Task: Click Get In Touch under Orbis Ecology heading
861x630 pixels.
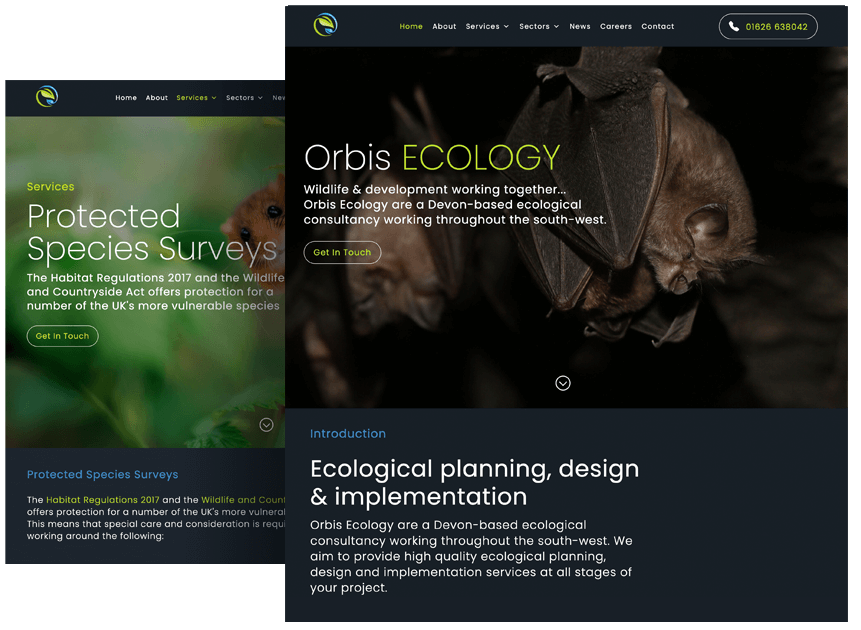Action: pos(342,253)
